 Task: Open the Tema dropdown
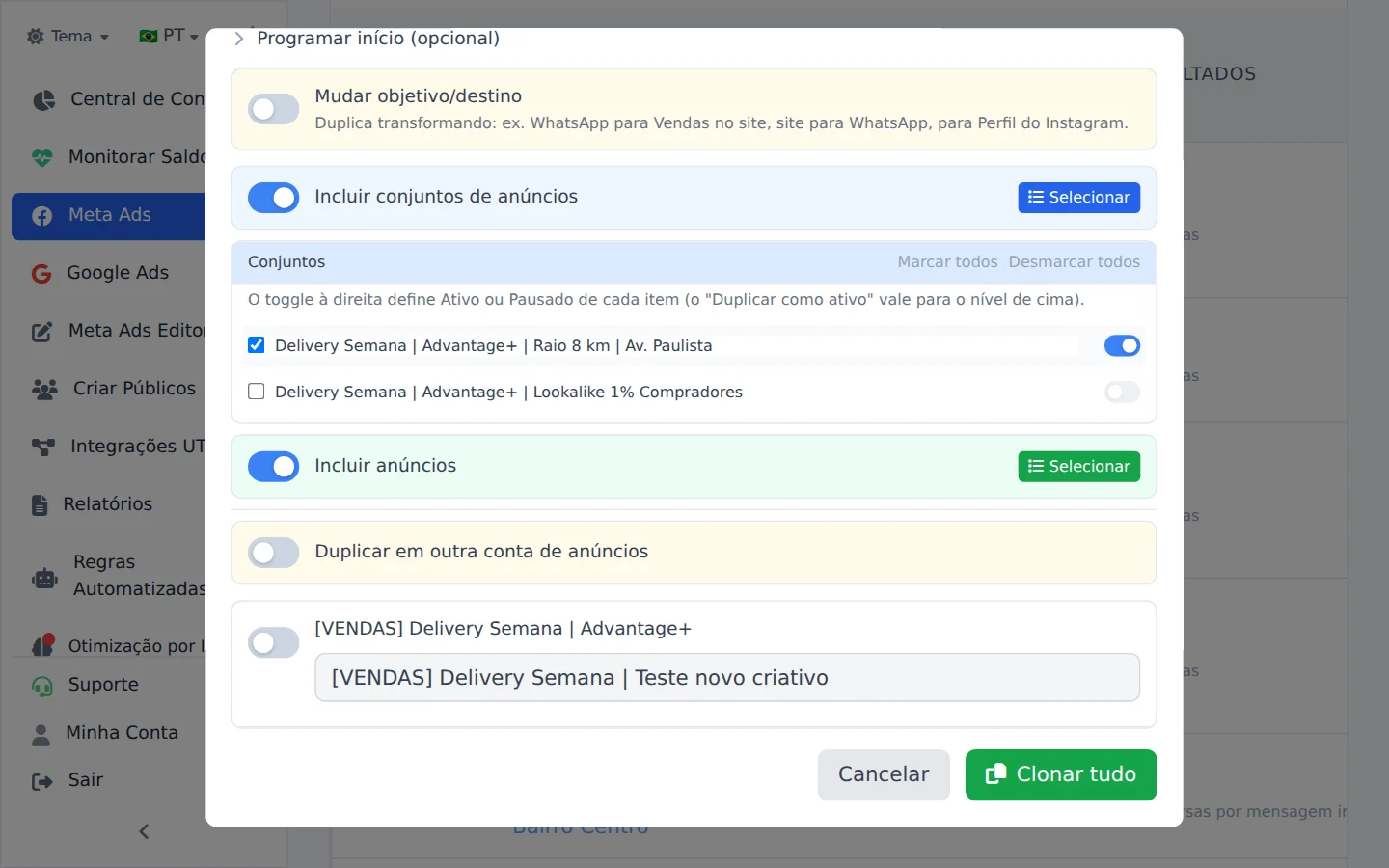pos(68,37)
